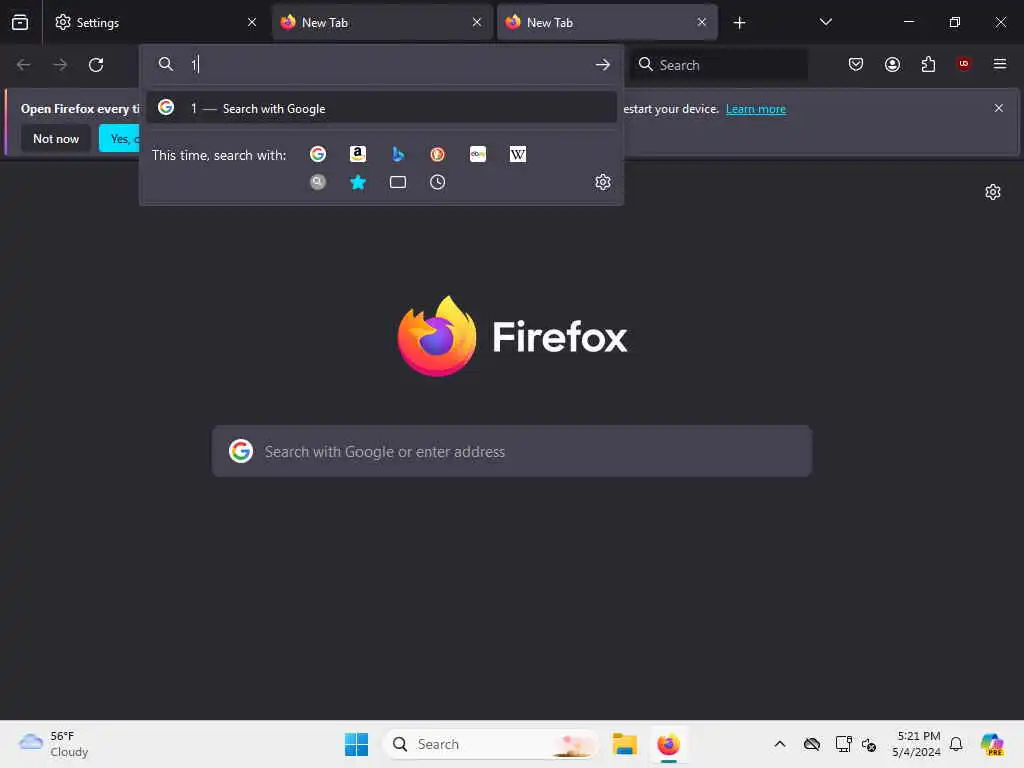Search this time with DuckDuckGo icon
Viewport: 1024px width, 768px height.
point(438,154)
